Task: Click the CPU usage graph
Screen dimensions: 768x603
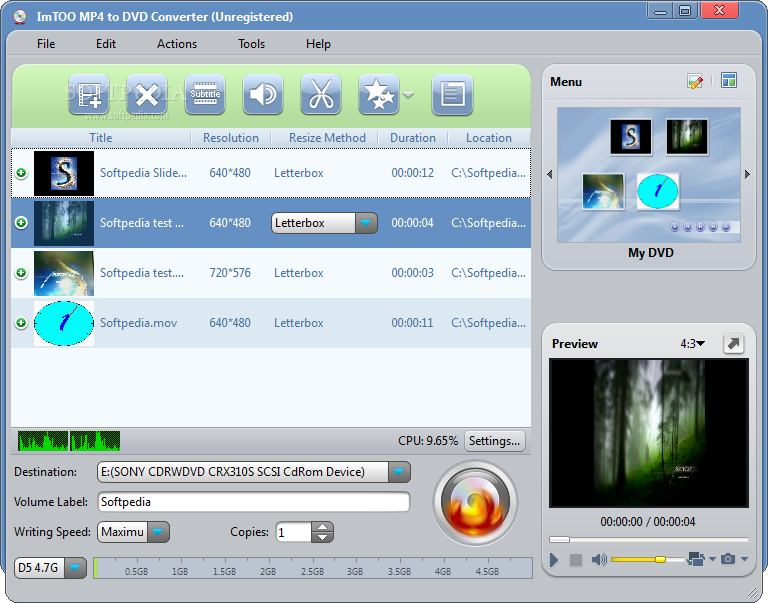Action: point(69,441)
